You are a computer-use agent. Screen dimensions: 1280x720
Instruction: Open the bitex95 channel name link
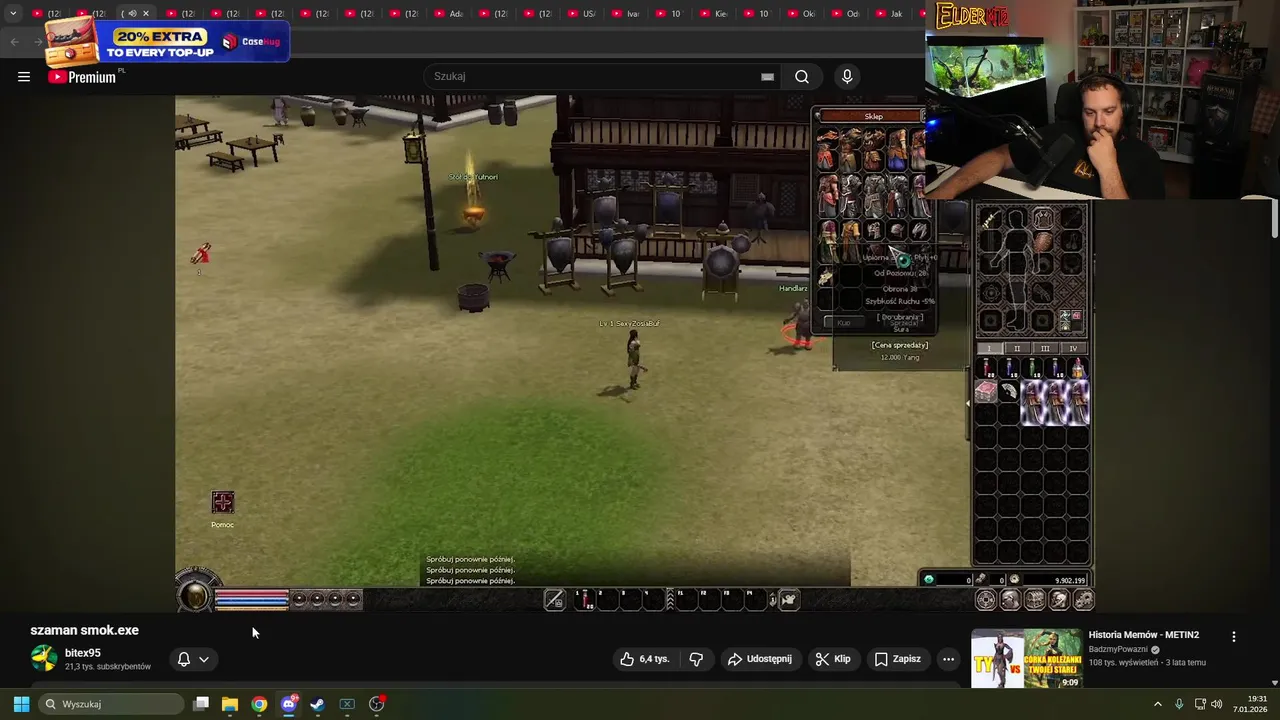[83, 653]
